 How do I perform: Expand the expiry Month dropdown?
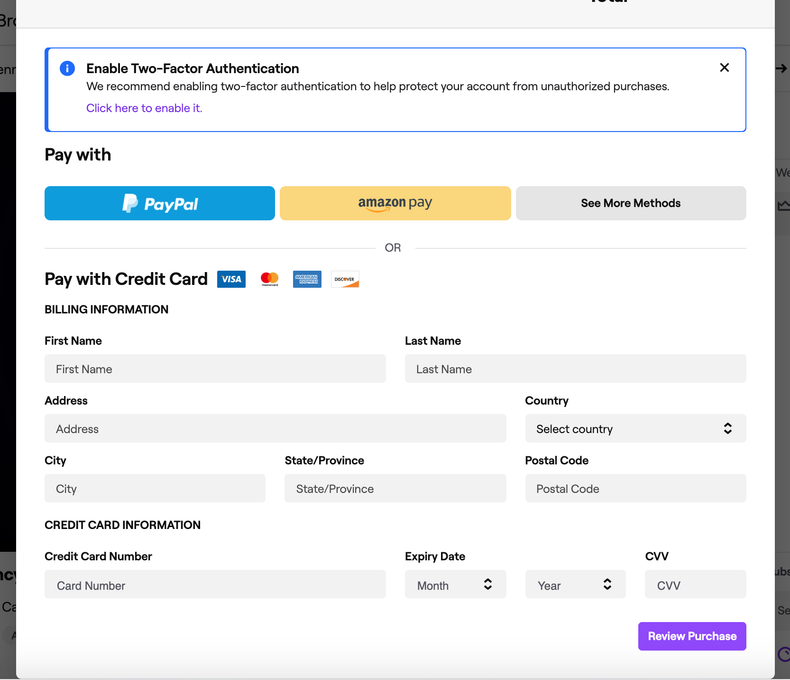(455, 585)
